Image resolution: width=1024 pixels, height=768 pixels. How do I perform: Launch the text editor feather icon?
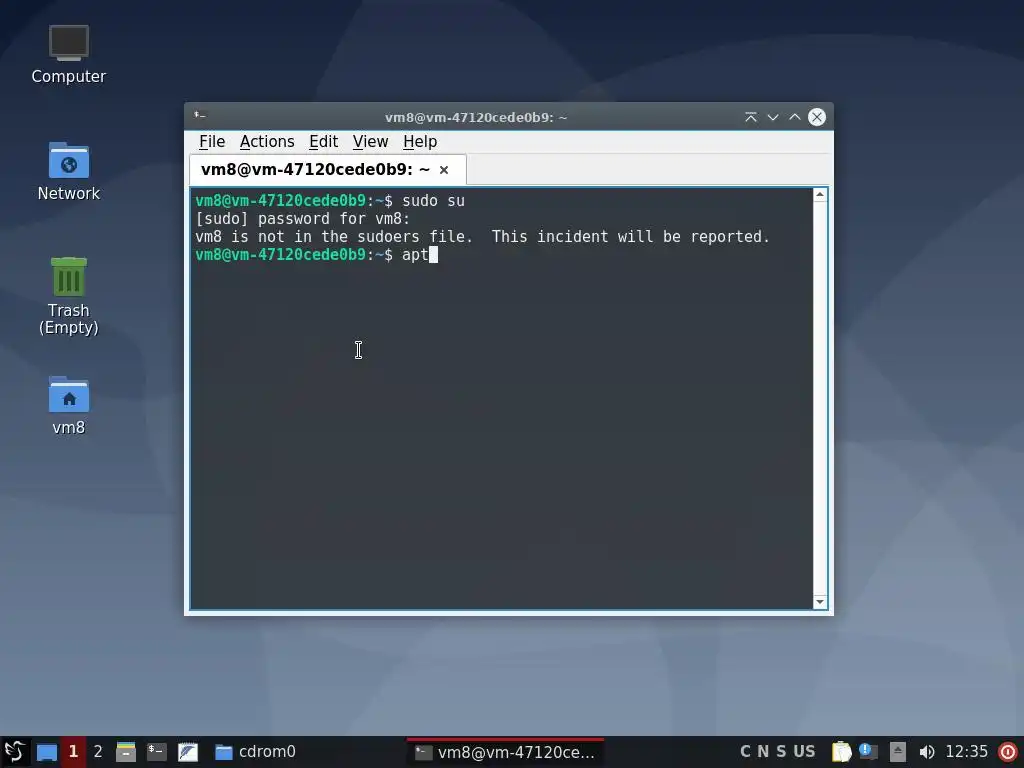[x=188, y=752]
